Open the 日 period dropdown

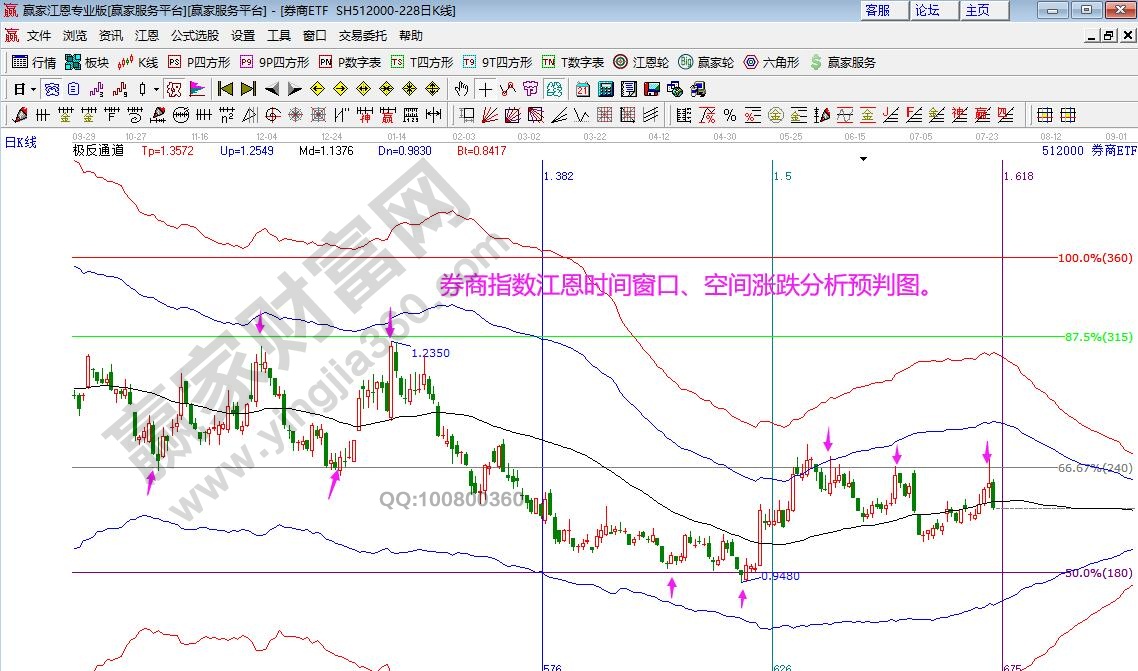24,88
